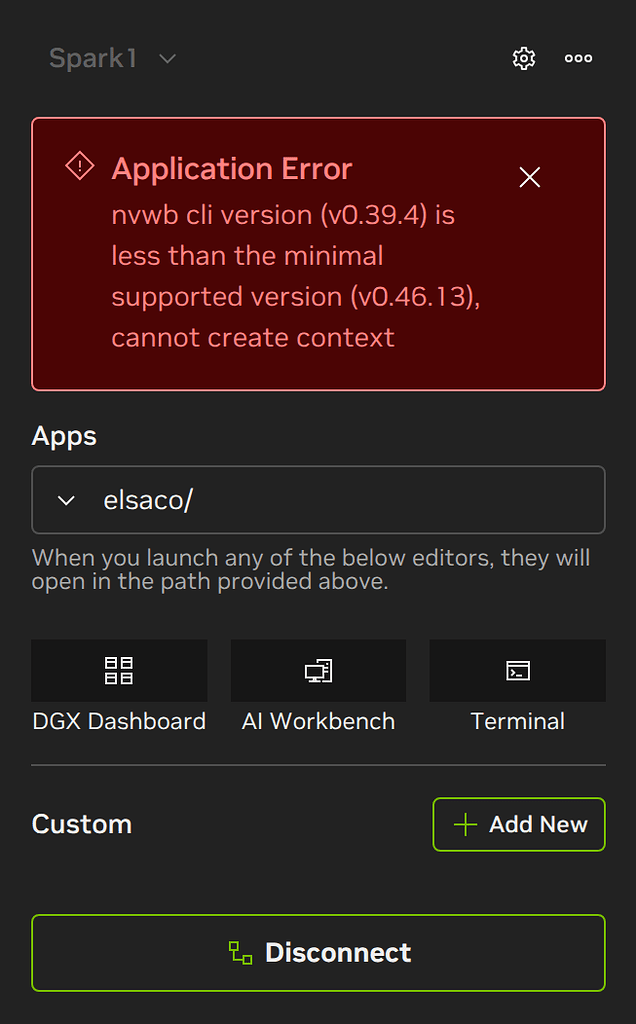Click the settings gear icon
This screenshot has height=1024, width=636.
523,59
